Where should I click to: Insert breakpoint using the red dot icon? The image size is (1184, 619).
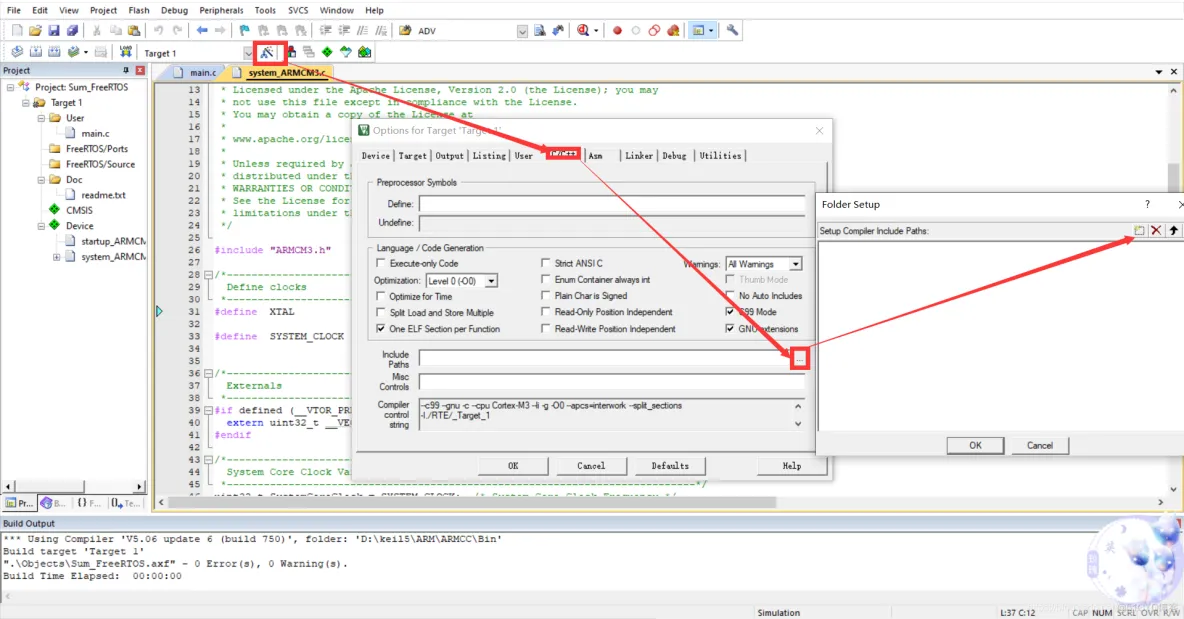coord(617,30)
